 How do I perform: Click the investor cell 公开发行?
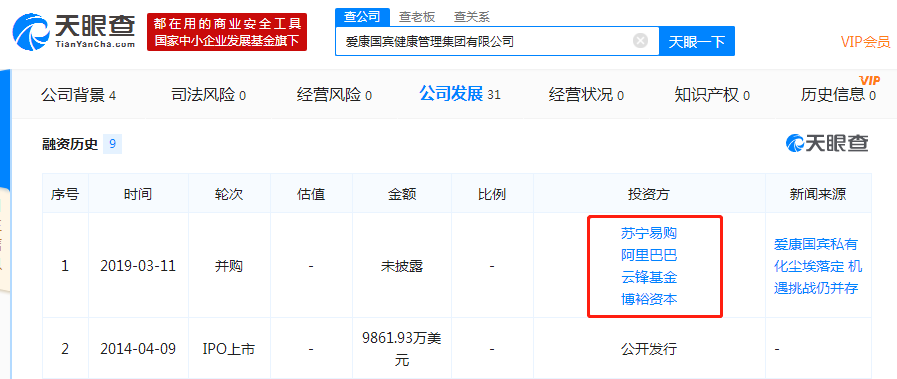pos(649,349)
